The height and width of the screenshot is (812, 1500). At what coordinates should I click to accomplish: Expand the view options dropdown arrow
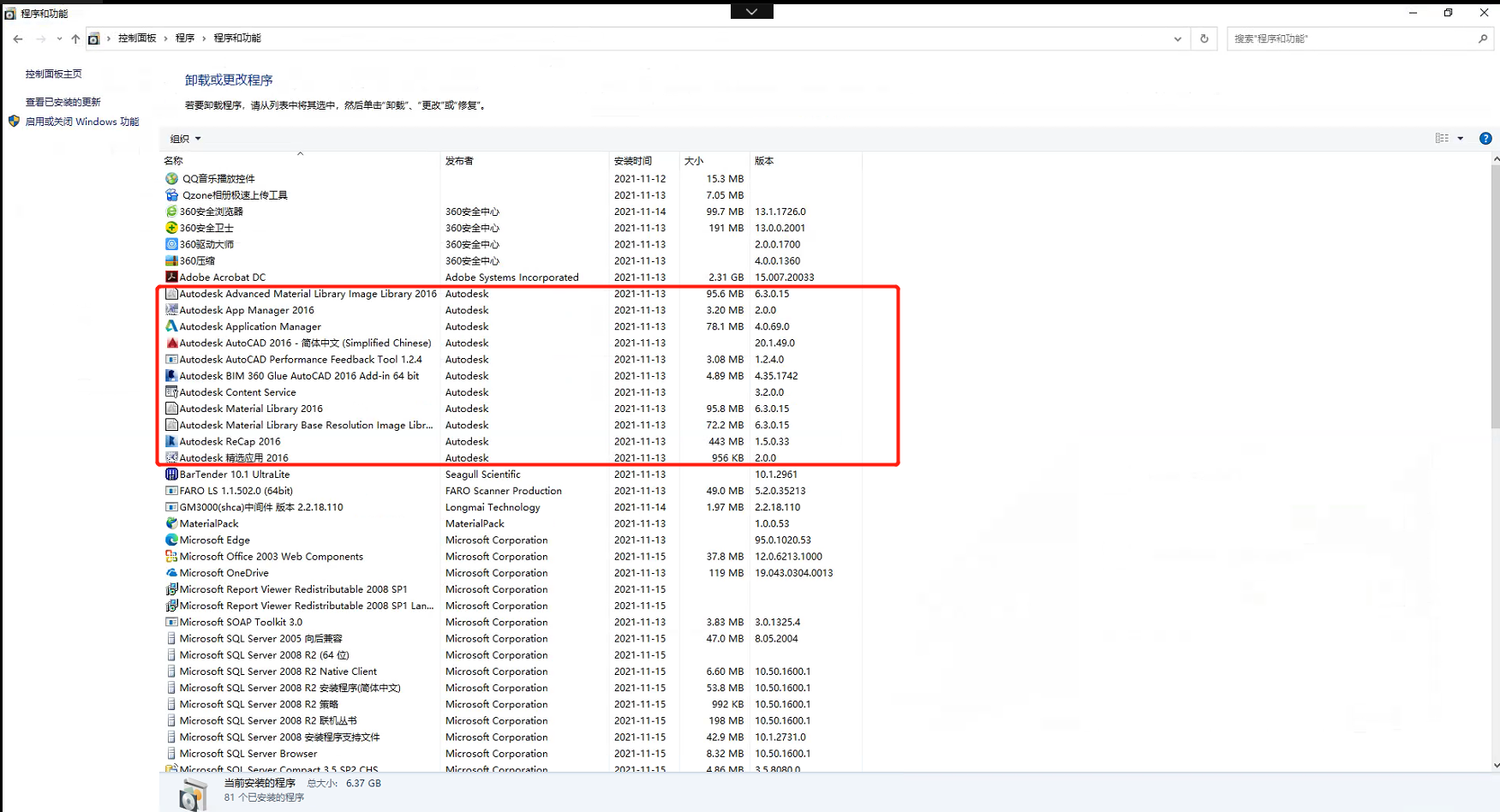pyautogui.click(x=1461, y=138)
